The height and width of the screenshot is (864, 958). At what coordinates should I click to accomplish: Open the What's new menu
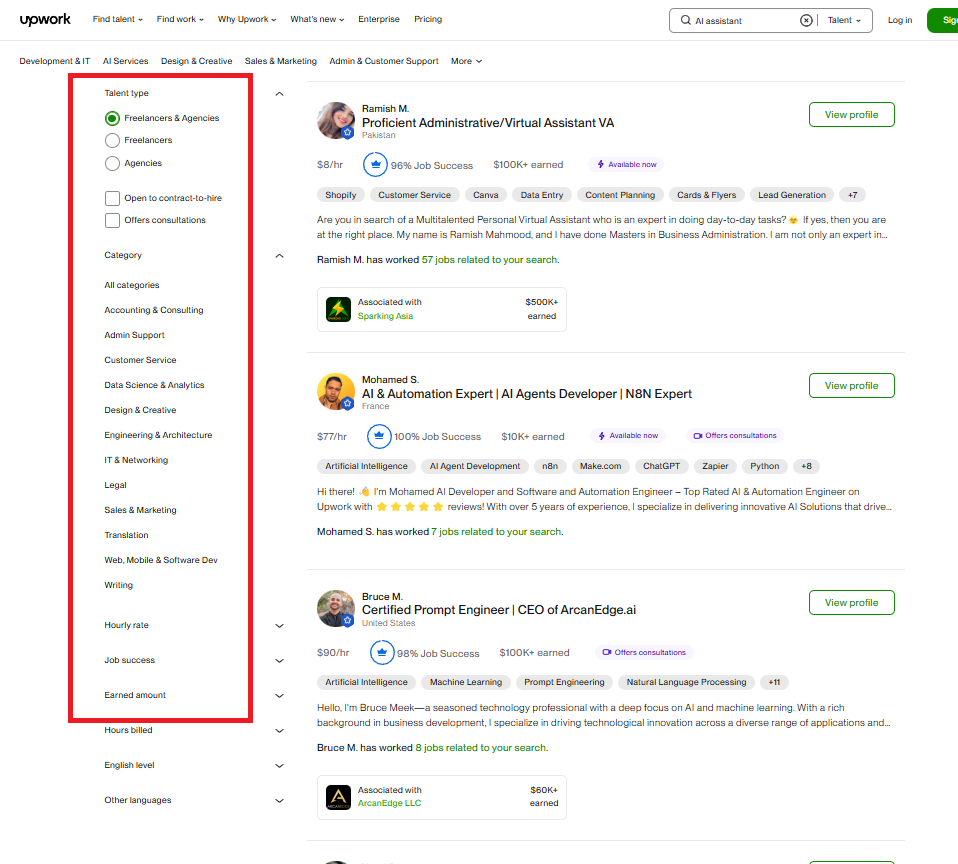(x=317, y=19)
